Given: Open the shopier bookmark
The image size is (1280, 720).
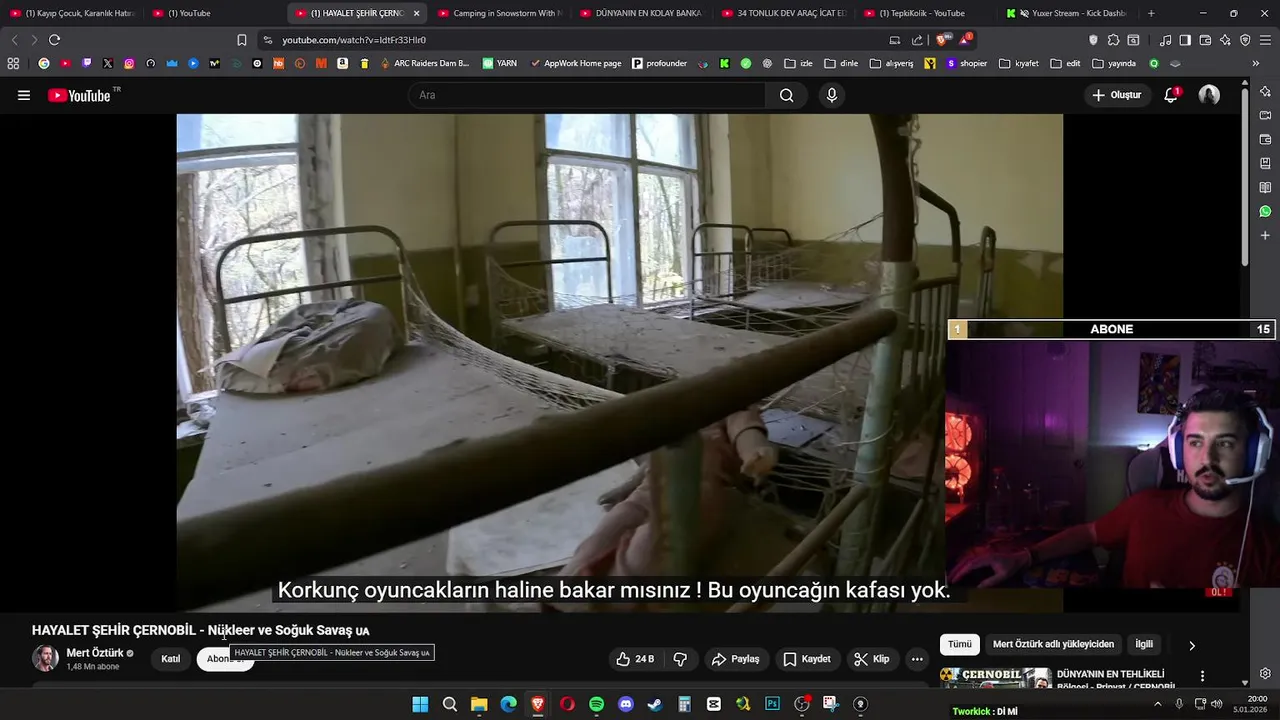Looking at the screenshot, I should pyautogui.click(x=966, y=63).
